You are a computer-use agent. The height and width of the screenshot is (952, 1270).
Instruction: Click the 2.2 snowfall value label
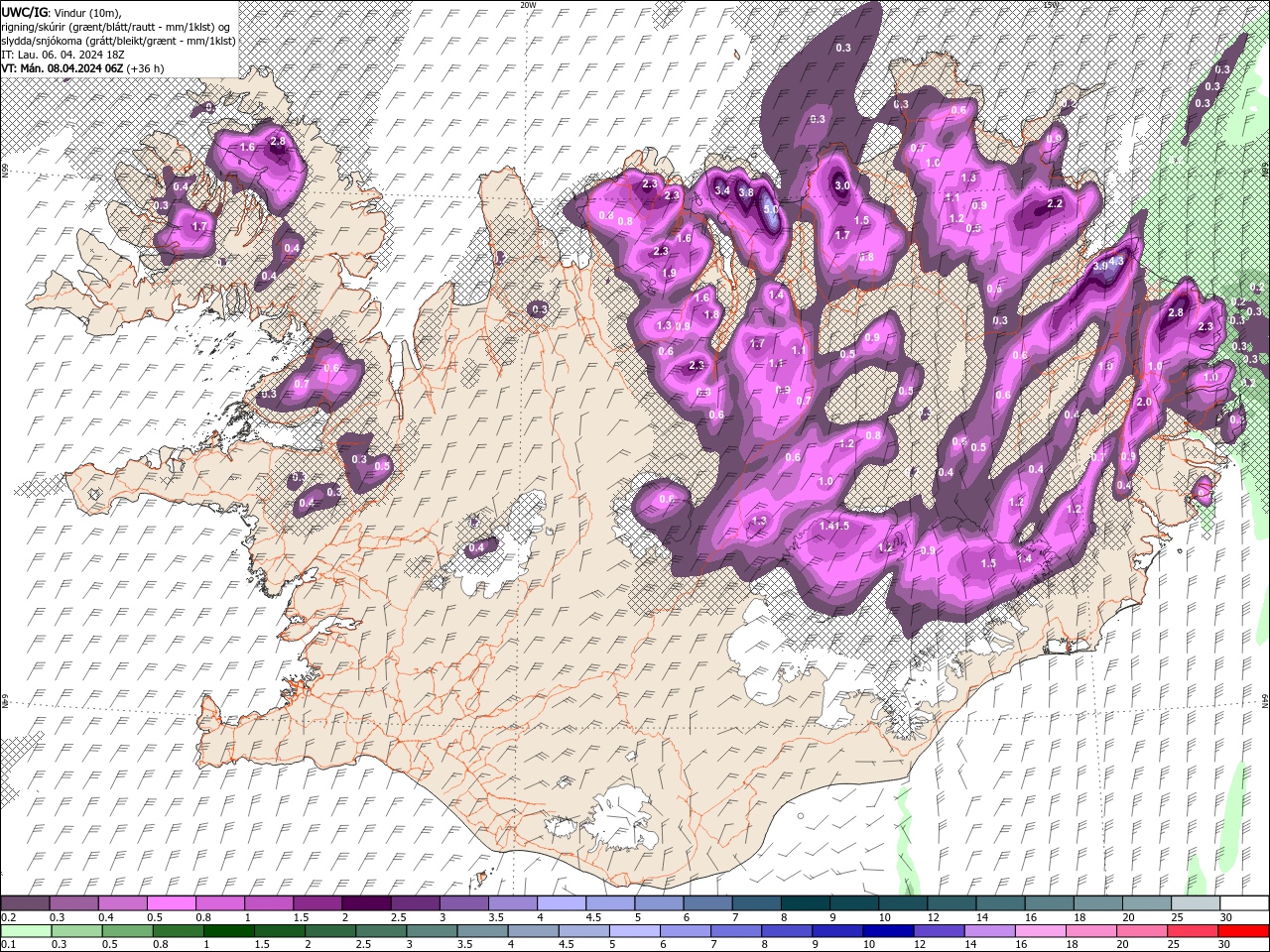point(1055,204)
